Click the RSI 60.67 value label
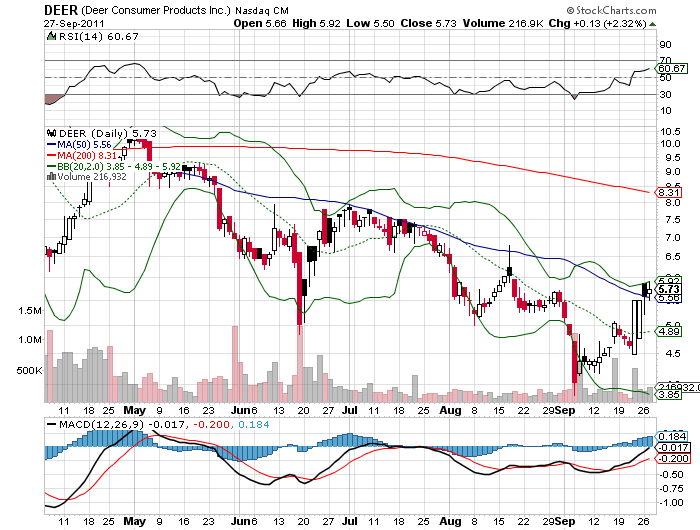This screenshot has width=700, height=530. point(671,69)
